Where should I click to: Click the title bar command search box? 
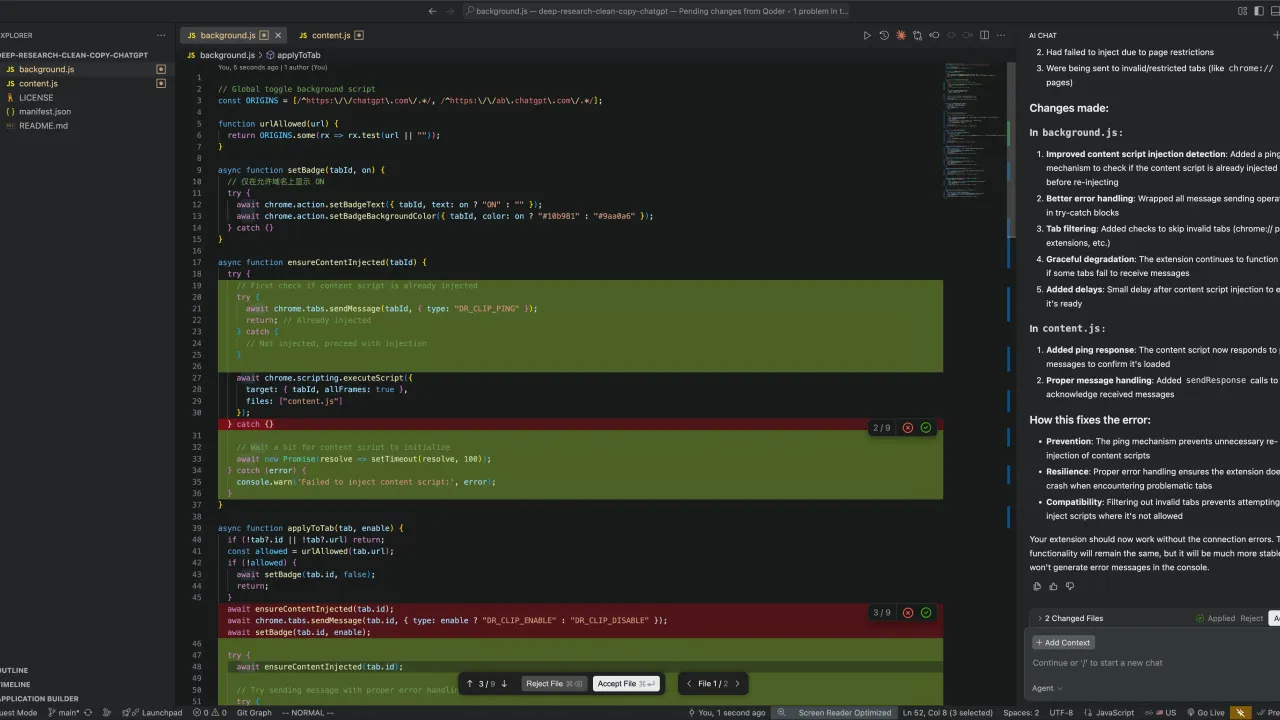click(658, 11)
